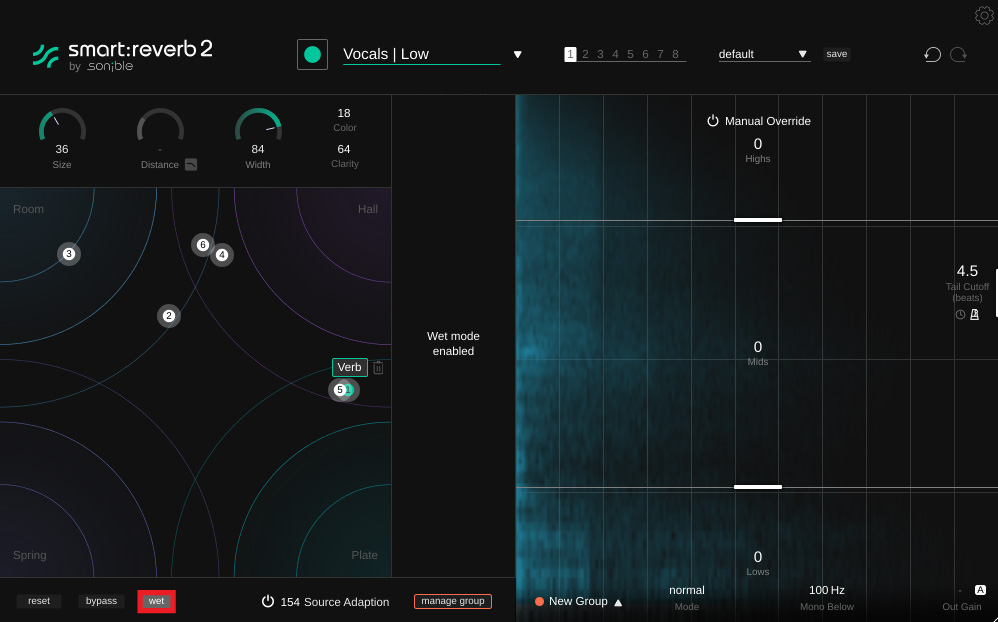The width and height of the screenshot is (998, 622).
Task: Select state slot 8
Action: point(675,54)
